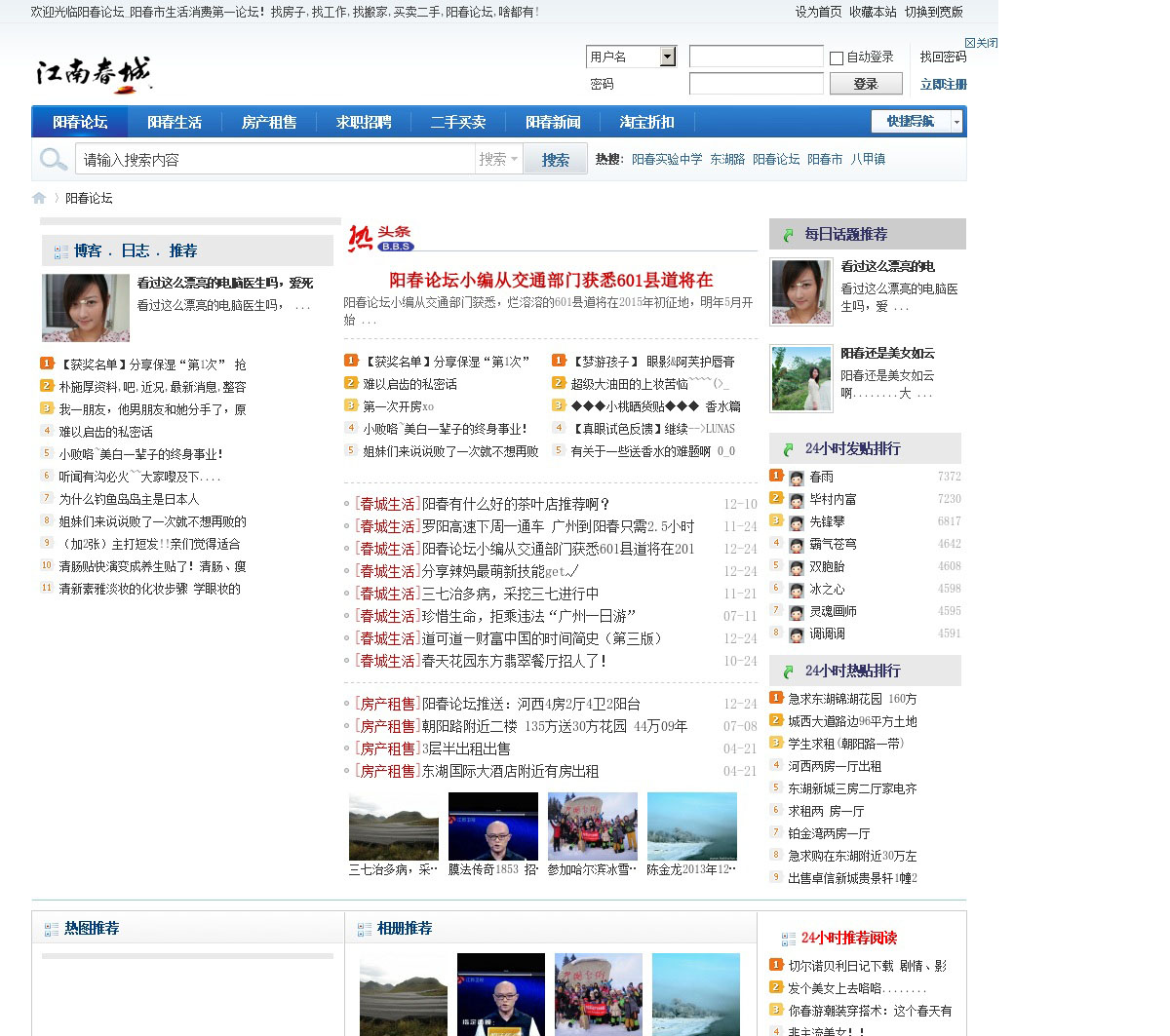
Task: Click the blue 搜索 submit button
Action: [x=555, y=160]
